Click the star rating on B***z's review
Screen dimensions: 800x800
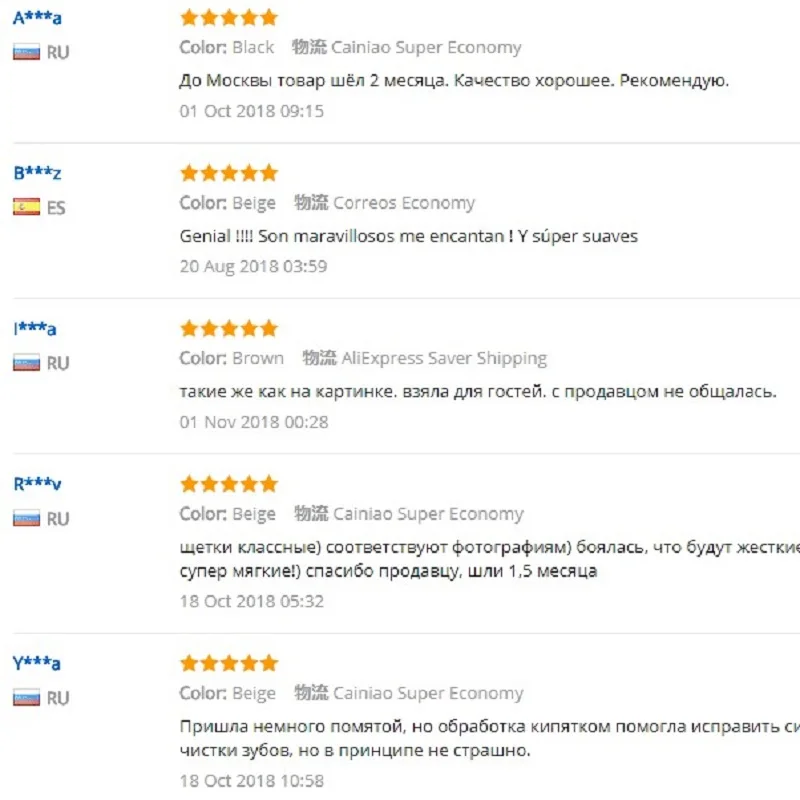point(228,173)
